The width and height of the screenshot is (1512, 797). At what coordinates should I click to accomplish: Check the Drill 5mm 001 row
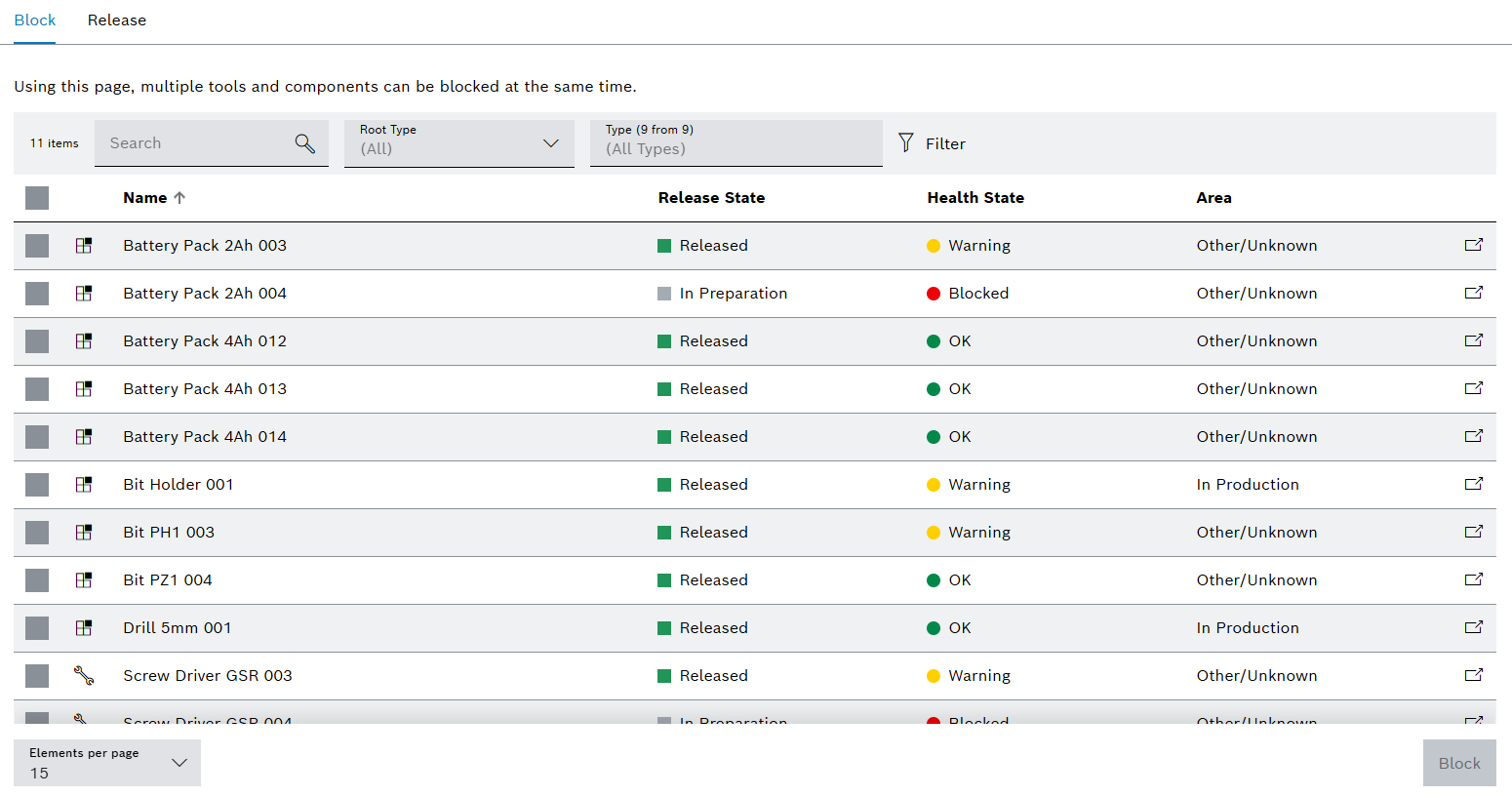click(x=37, y=628)
